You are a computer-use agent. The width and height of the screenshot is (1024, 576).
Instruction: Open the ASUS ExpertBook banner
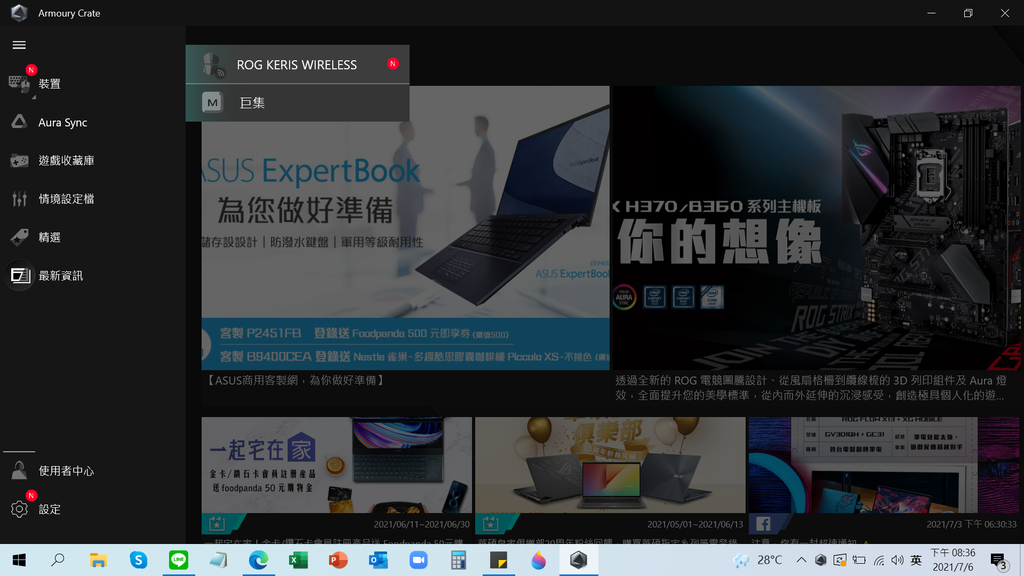point(406,228)
